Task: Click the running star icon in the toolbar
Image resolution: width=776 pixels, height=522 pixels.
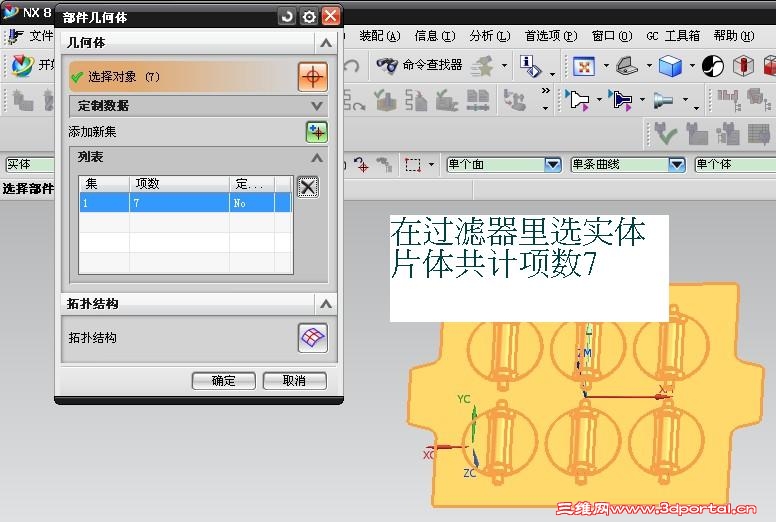Action: [x=483, y=66]
